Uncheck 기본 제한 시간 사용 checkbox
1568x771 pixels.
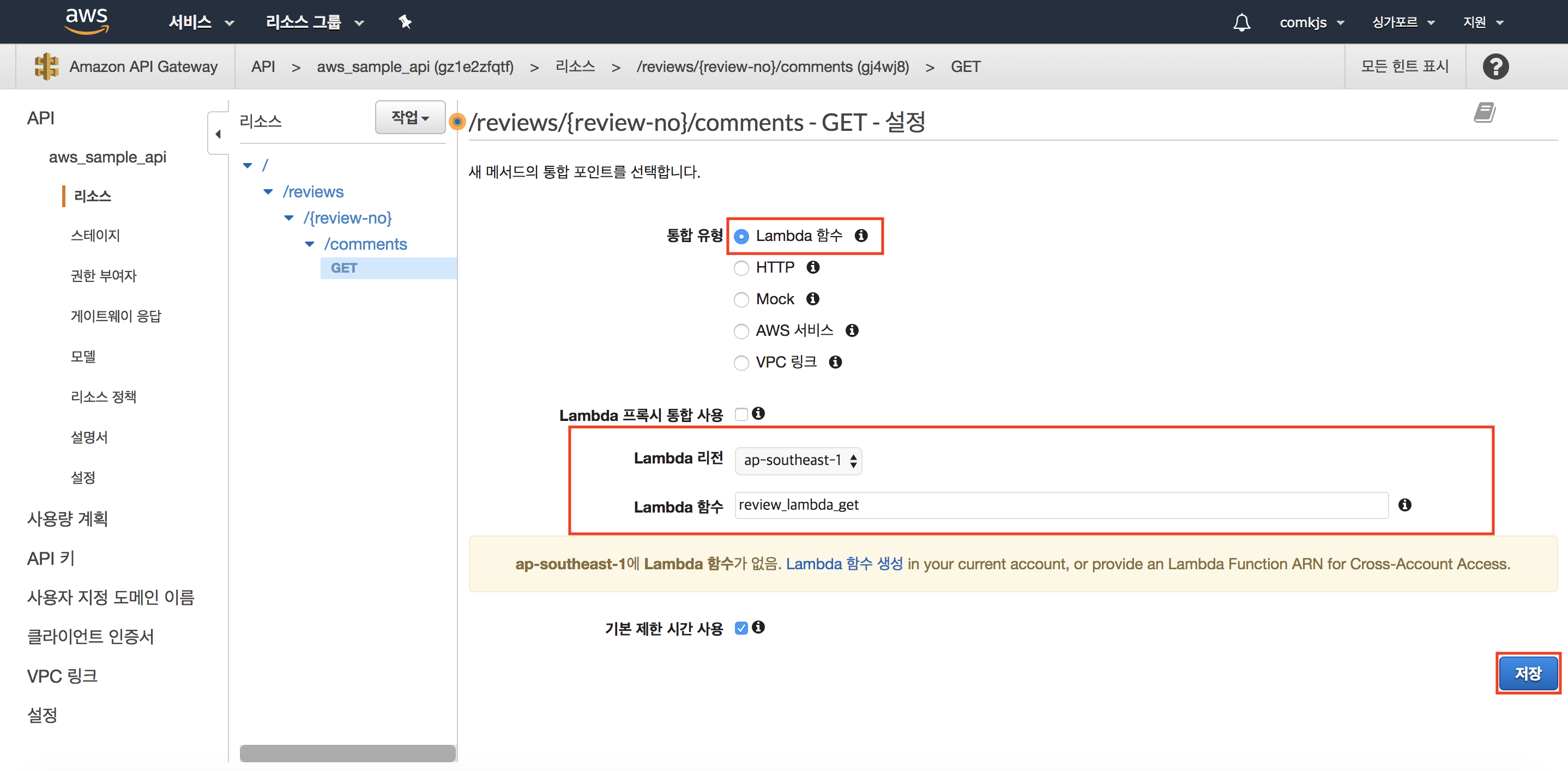[x=741, y=628]
